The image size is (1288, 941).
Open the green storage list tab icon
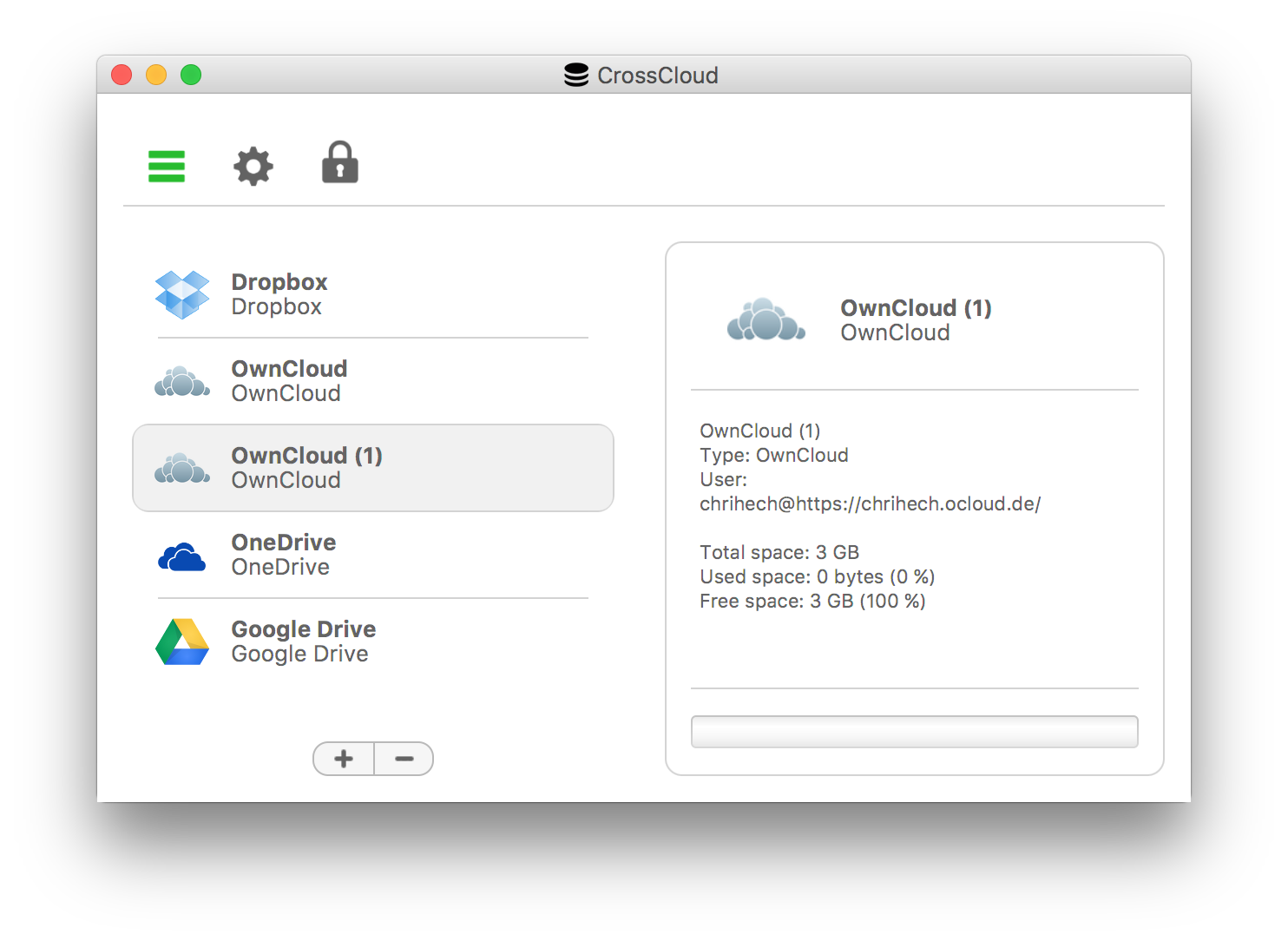[167, 167]
